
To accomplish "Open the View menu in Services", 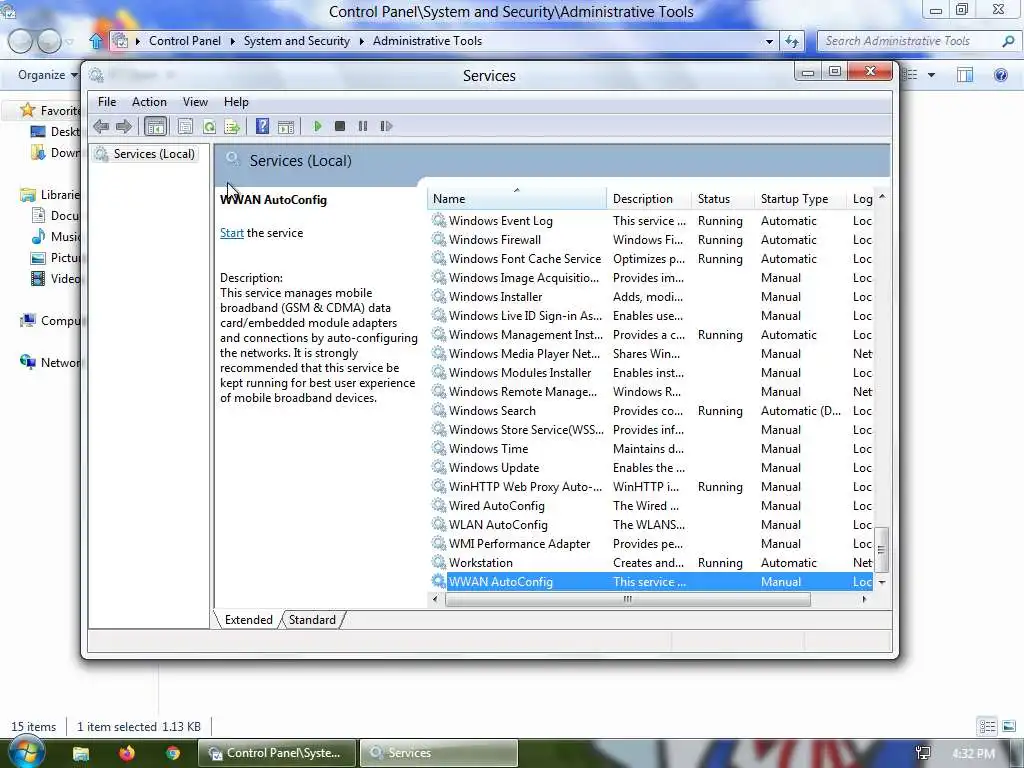I will tap(195, 102).
